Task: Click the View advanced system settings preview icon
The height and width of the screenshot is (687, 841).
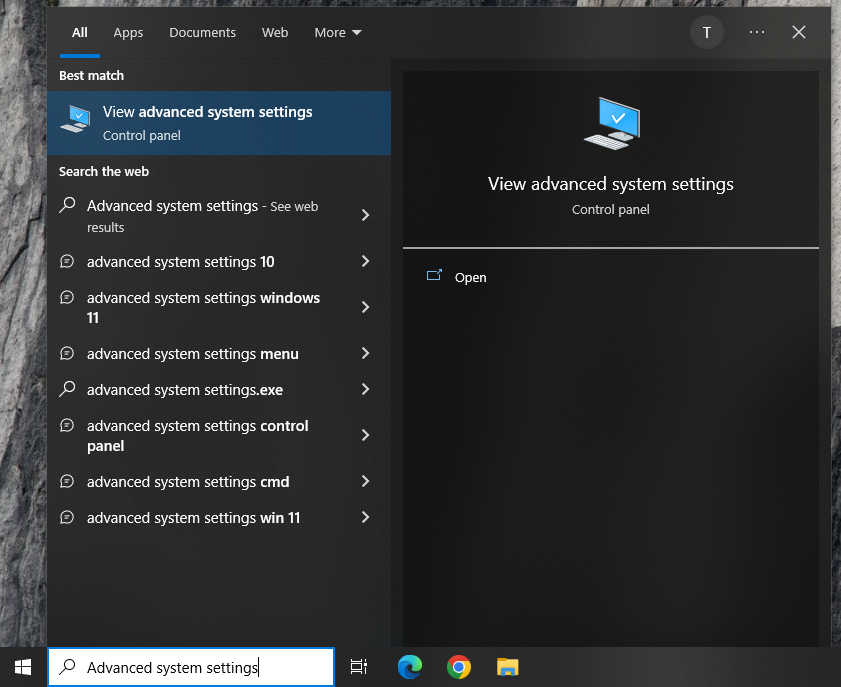Action: [x=611, y=122]
